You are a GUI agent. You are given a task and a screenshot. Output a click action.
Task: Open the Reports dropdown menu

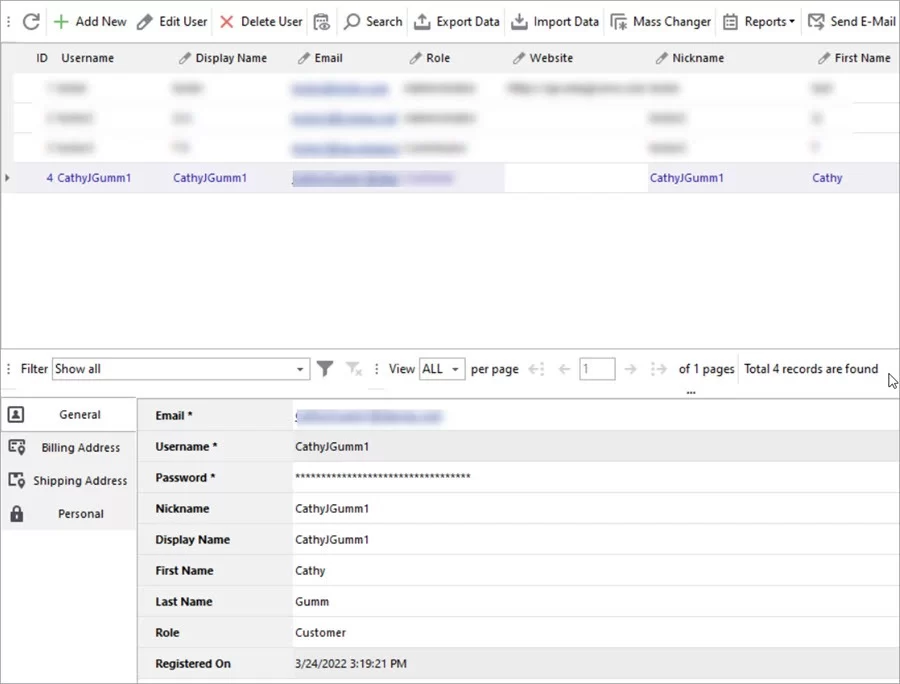click(x=758, y=21)
